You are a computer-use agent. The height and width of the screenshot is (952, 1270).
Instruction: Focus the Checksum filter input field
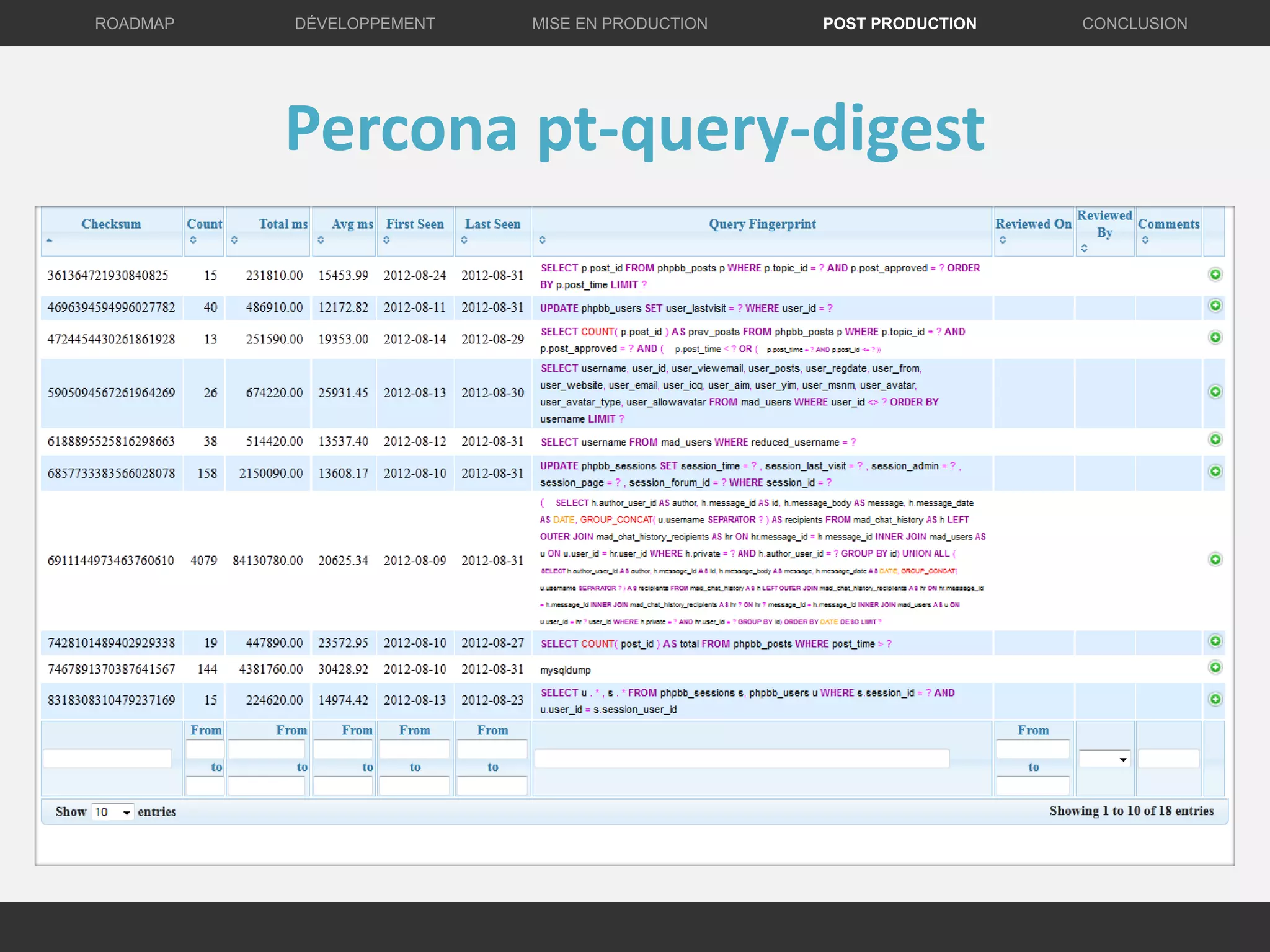click(107, 758)
